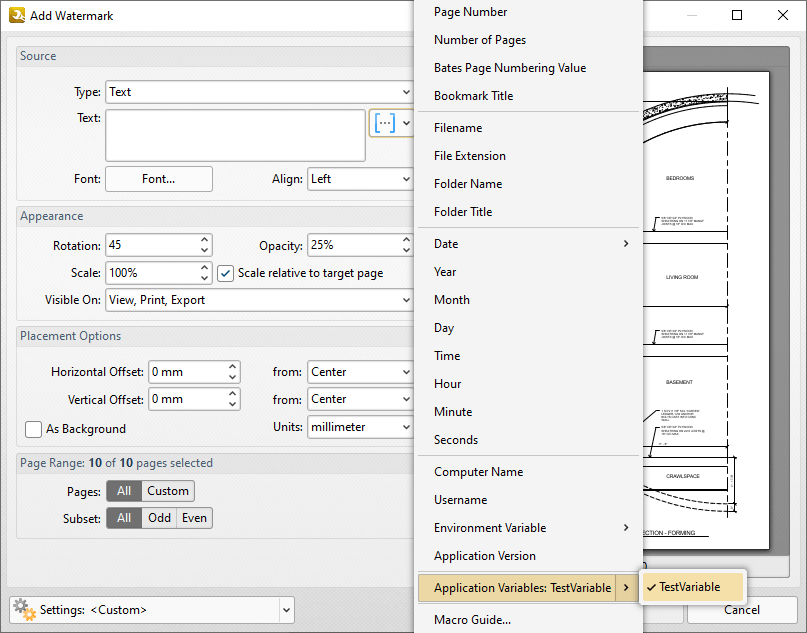Increase Horizontal Offset value

point(233,367)
